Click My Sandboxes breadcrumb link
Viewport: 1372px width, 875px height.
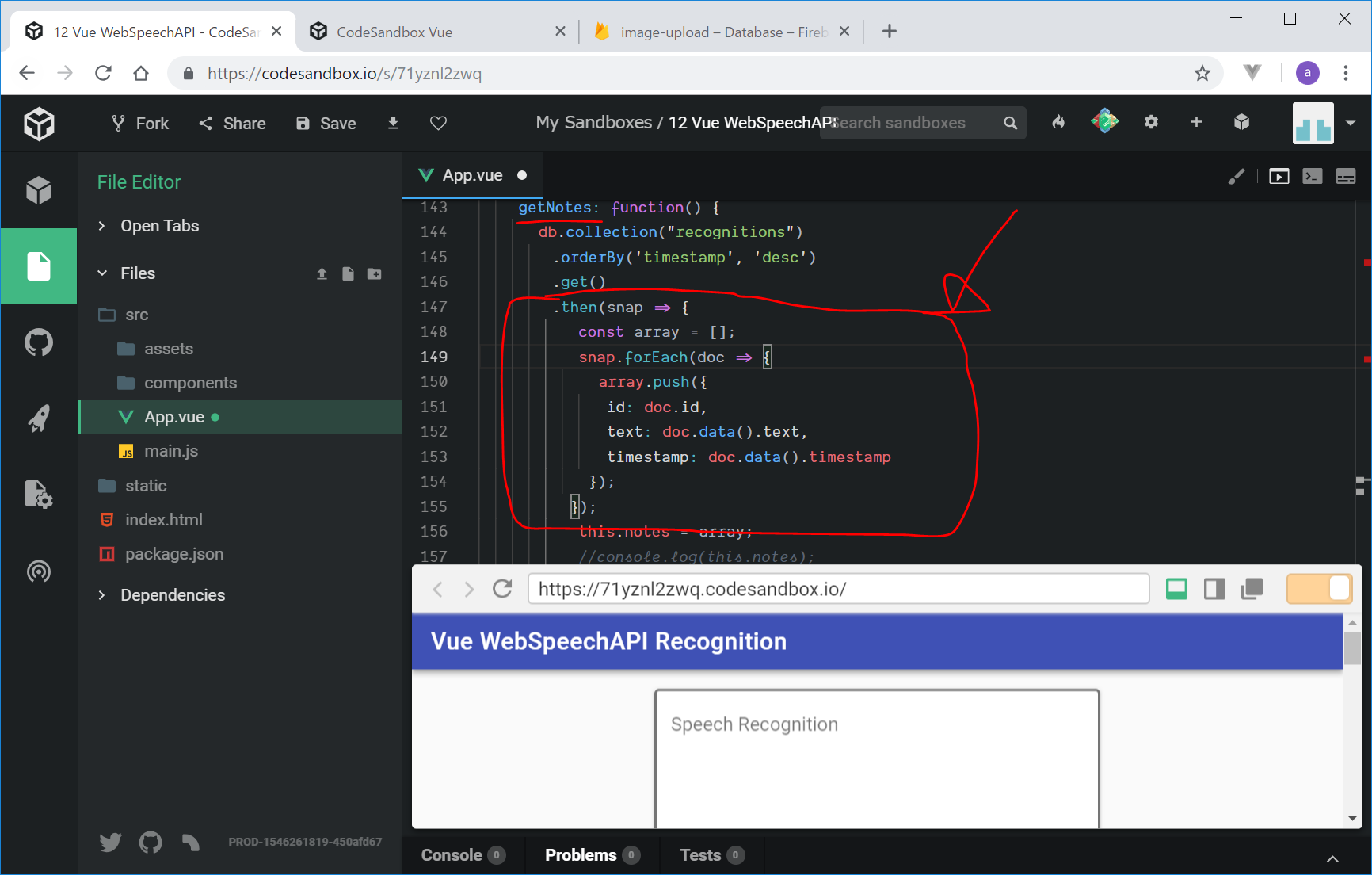pyautogui.click(x=593, y=123)
